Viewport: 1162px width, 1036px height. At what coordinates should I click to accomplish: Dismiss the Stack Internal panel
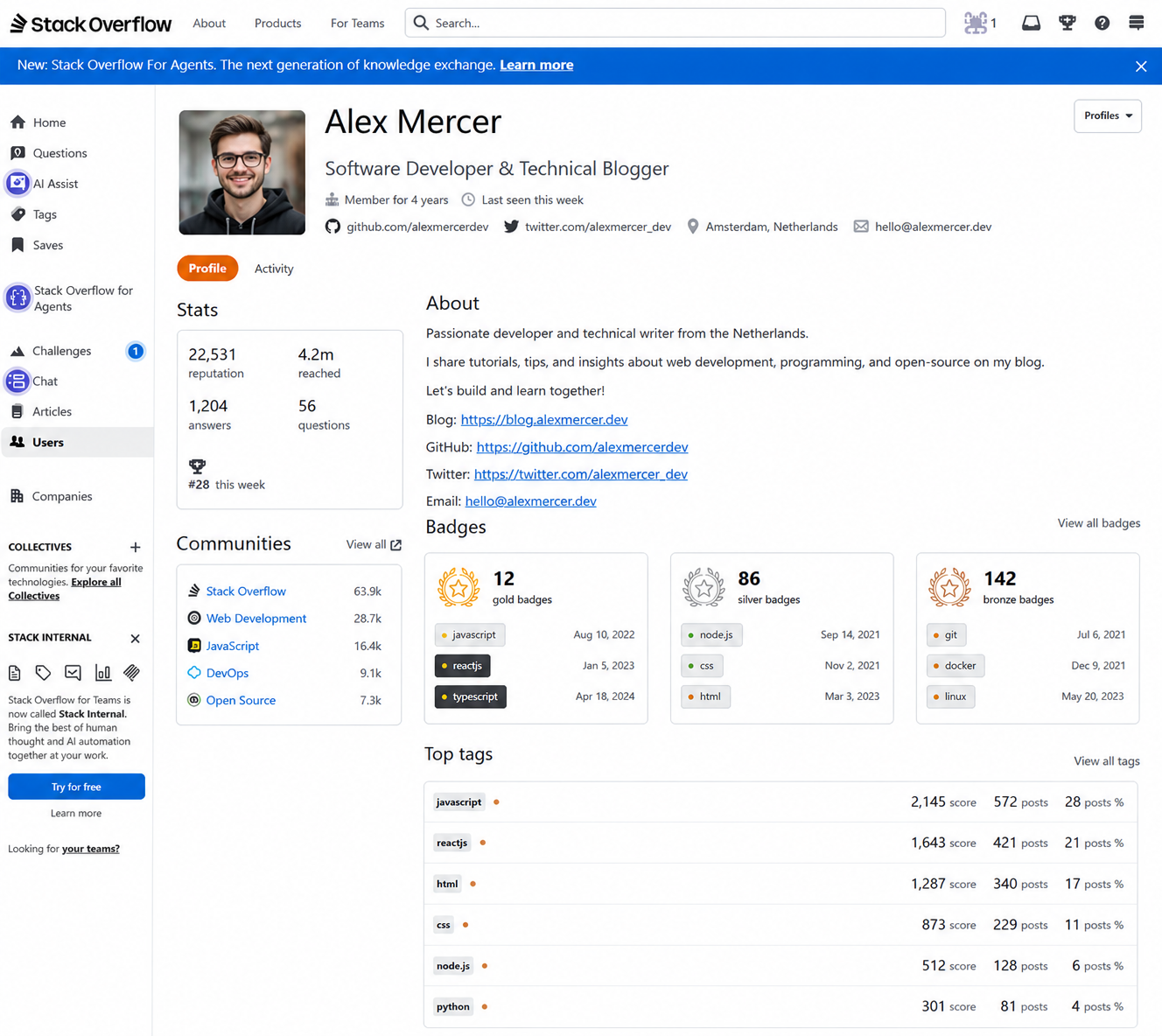(x=135, y=638)
